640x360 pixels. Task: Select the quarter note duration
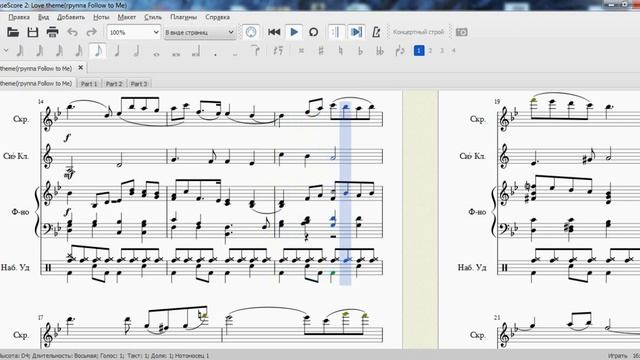point(117,51)
